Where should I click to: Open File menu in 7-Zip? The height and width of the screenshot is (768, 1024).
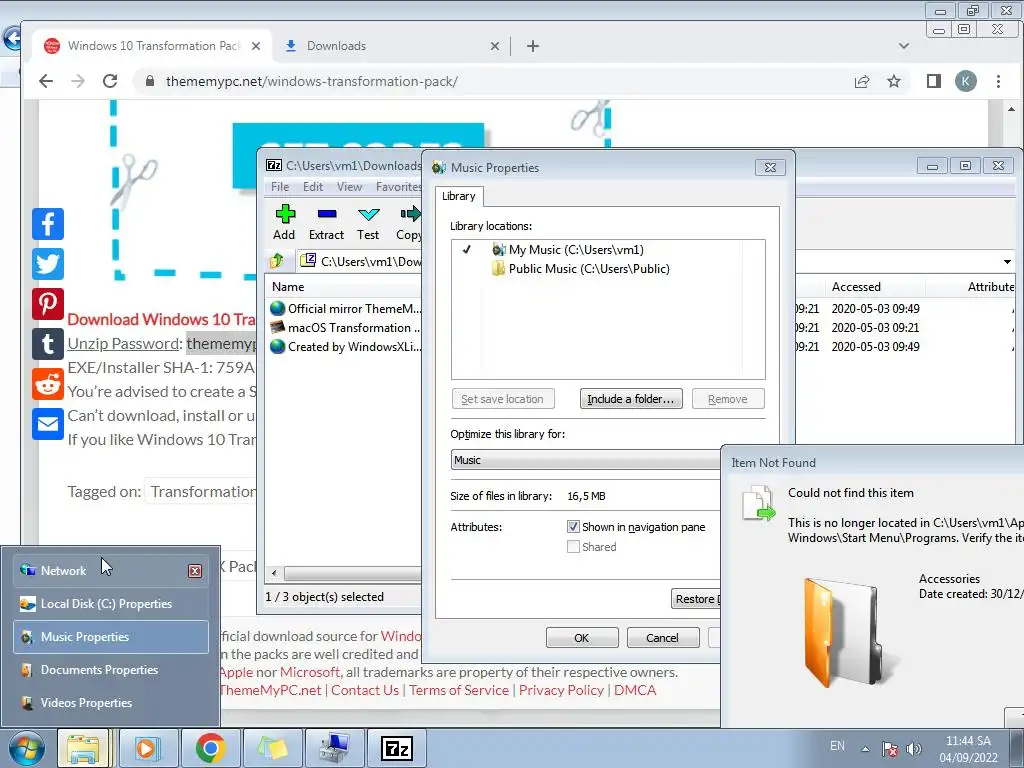[x=280, y=187]
